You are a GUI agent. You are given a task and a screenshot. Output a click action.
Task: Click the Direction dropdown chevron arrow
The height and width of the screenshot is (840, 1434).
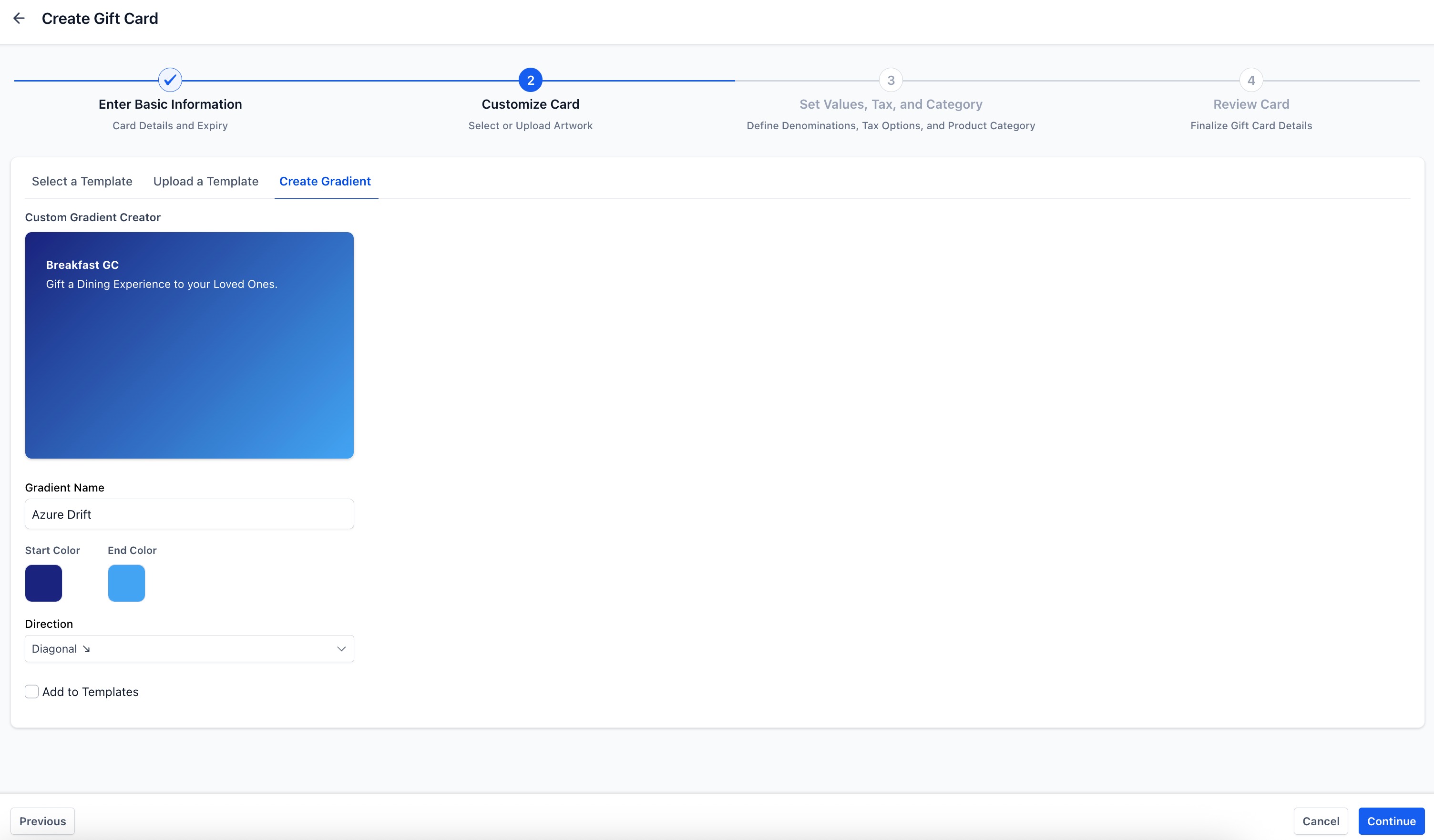point(341,649)
